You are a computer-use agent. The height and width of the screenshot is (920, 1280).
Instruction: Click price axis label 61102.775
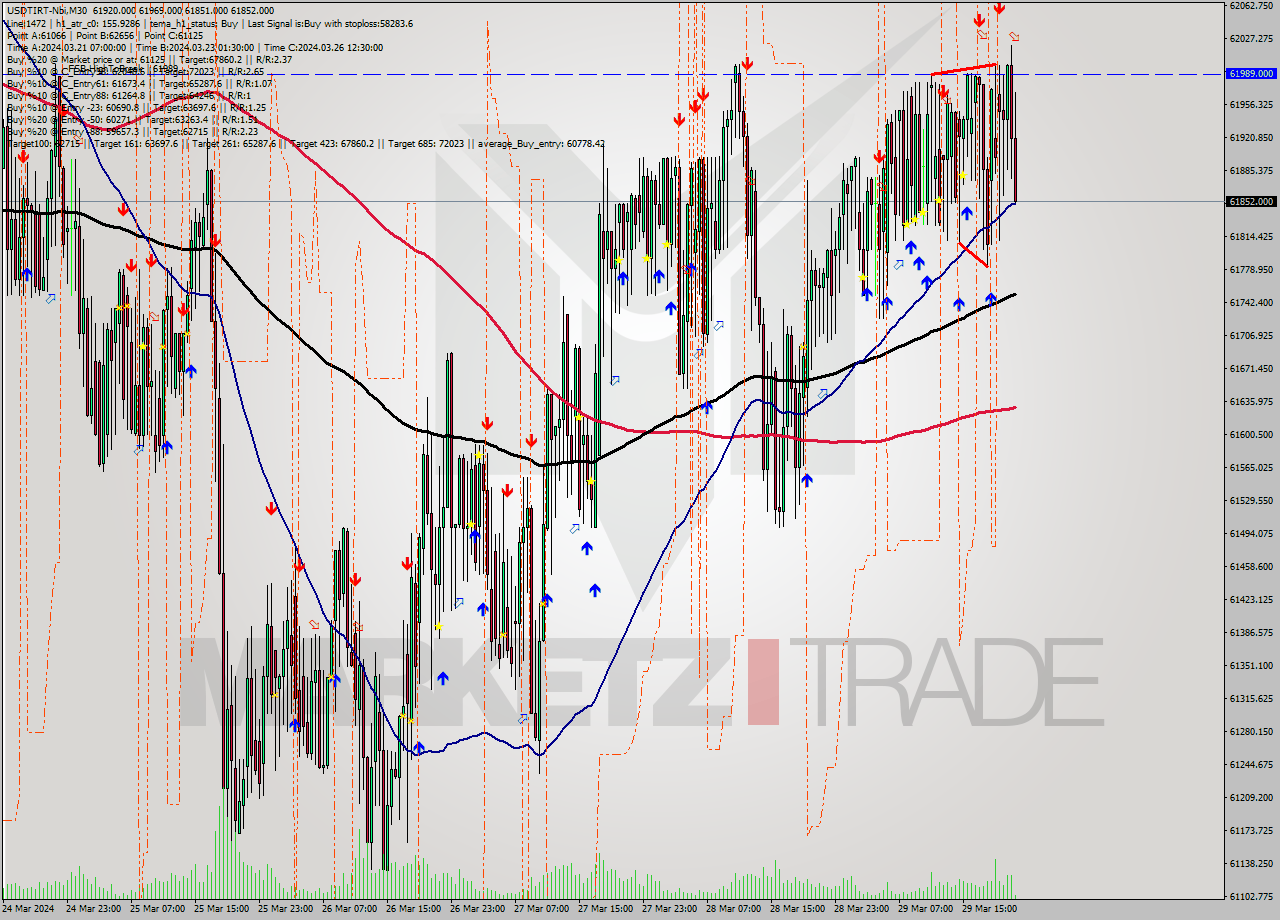[x=1251, y=896]
